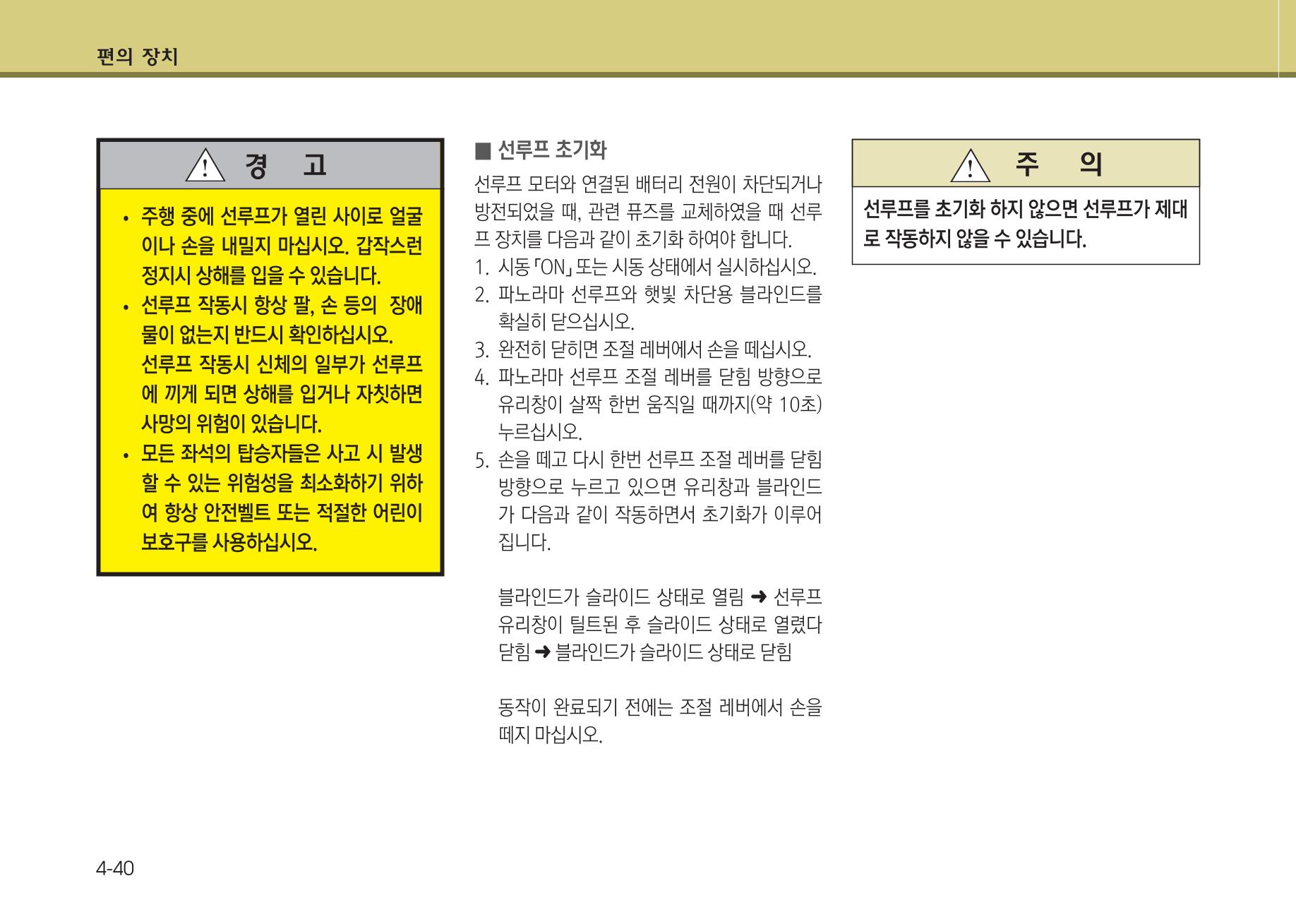Image resolution: width=1296 pixels, height=924 pixels.
Task: Click the line 로 작동하지 않을 수 있습니다
Action: [975, 239]
